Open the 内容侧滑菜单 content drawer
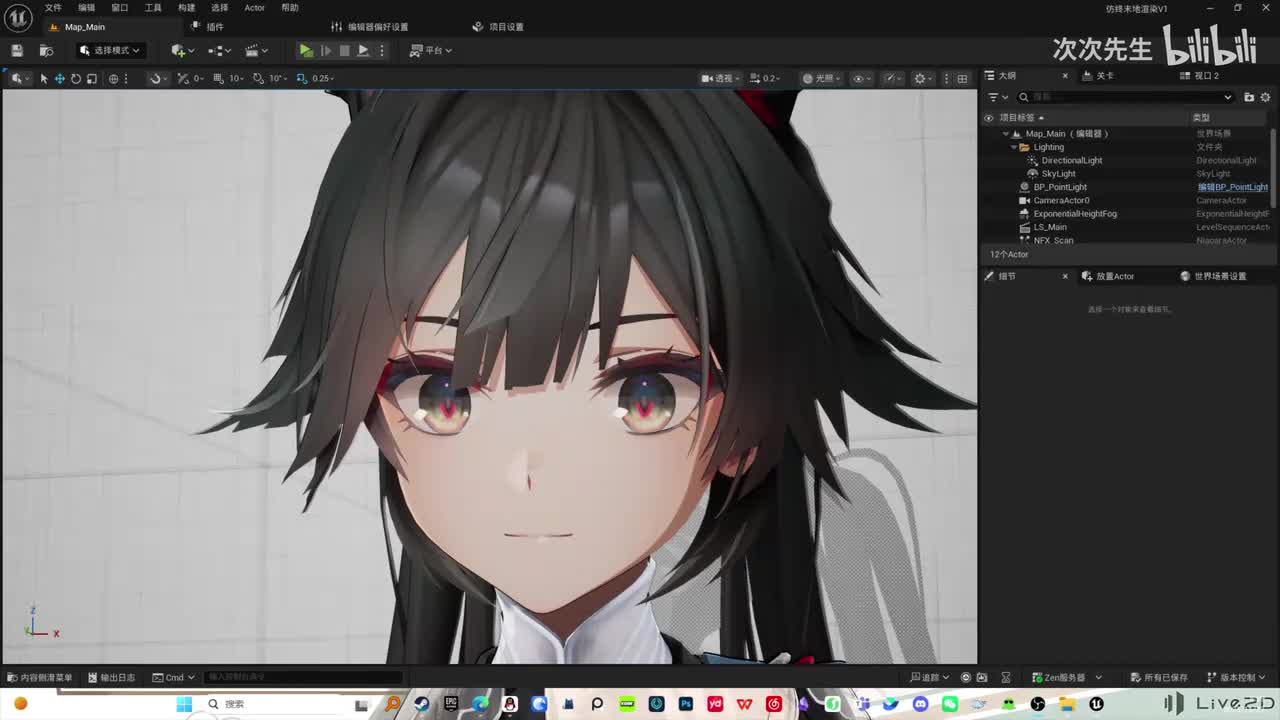The height and width of the screenshot is (720, 1280). pyautogui.click(x=39, y=677)
